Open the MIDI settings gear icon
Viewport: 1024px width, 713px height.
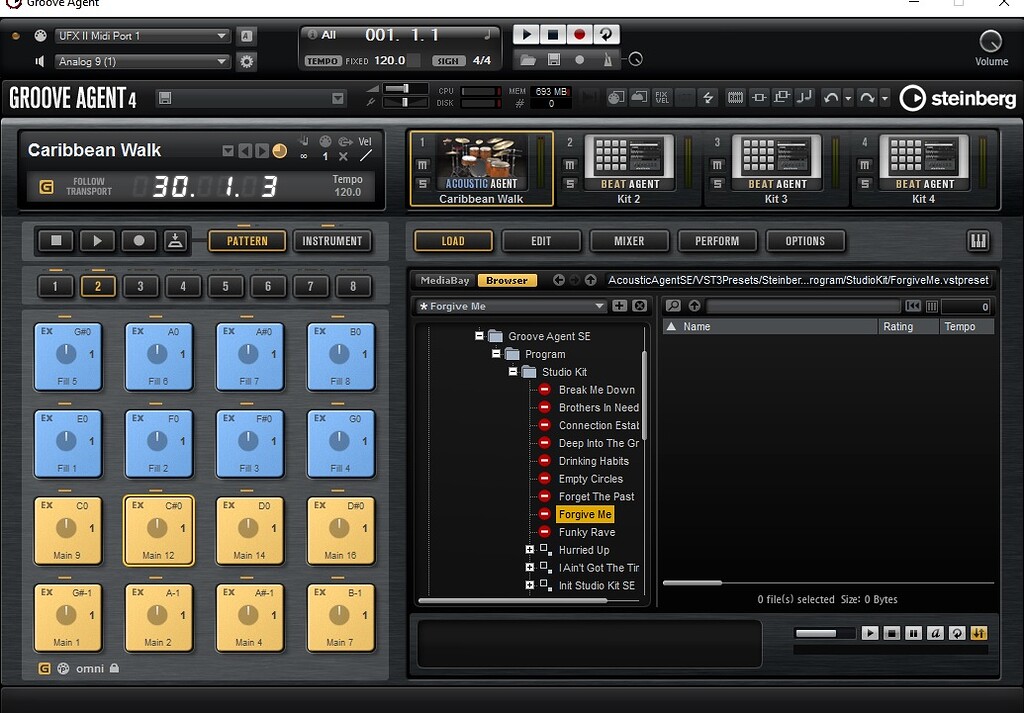[x=245, y=61]
